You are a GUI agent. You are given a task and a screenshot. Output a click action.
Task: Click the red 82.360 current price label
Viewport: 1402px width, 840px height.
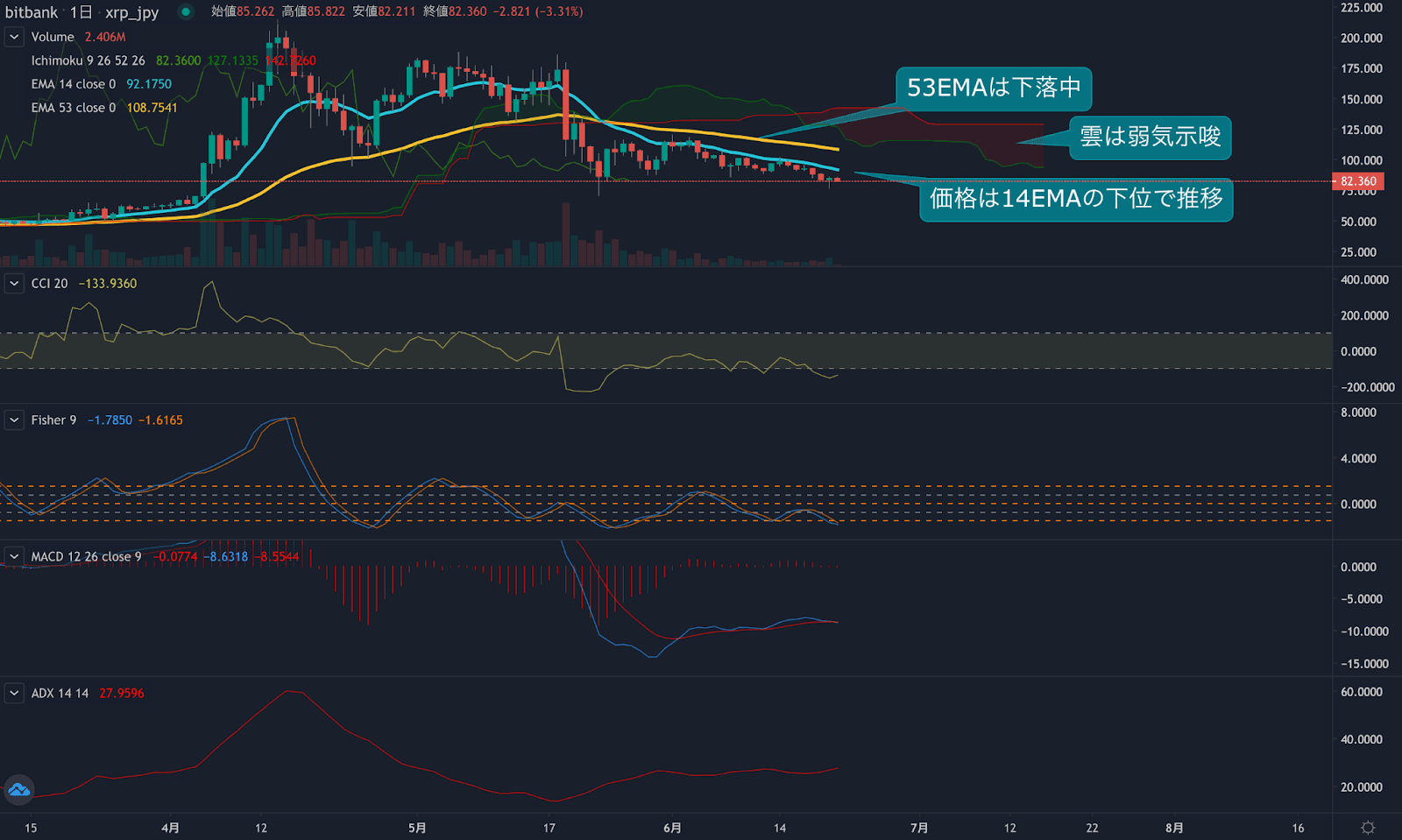click(x=1357, y=181)
